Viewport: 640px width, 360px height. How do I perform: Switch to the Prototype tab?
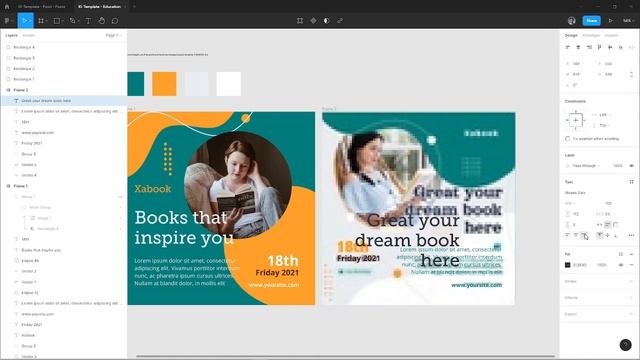point(591,36)
